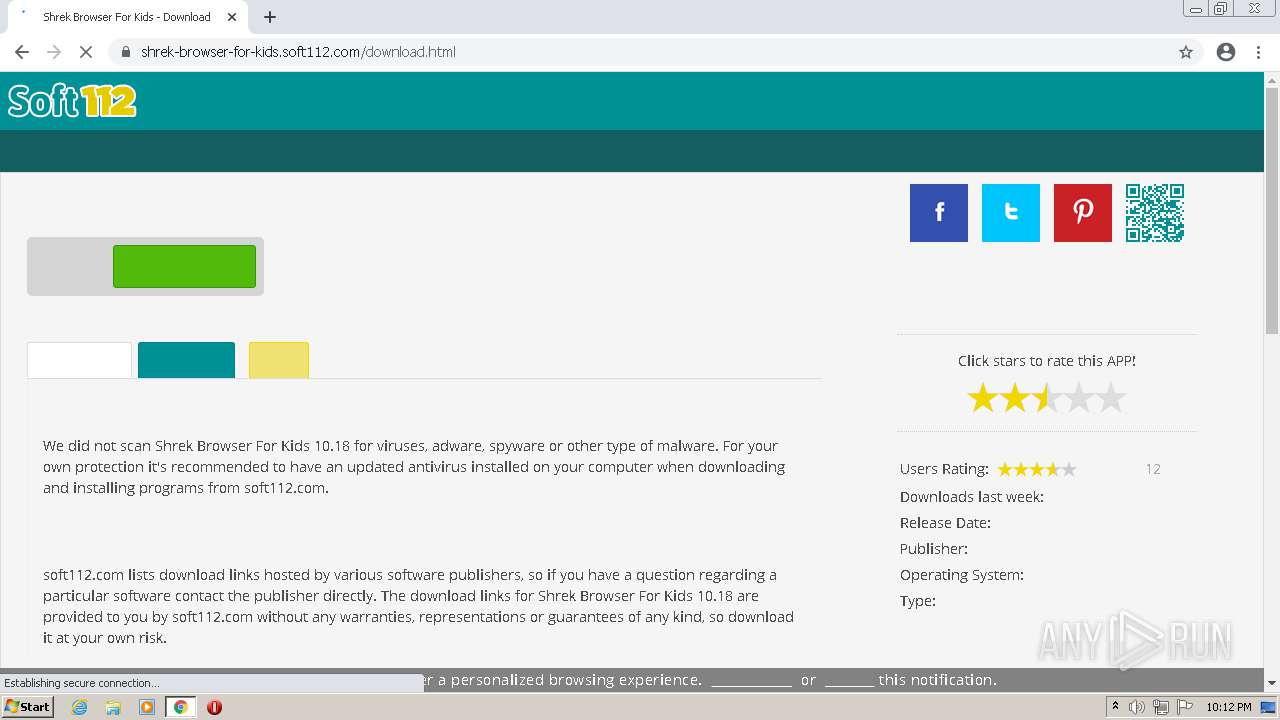Screen dimensions: 1280x720
Task: Share page on Facebook icon
Action: (x=939, y=213)
